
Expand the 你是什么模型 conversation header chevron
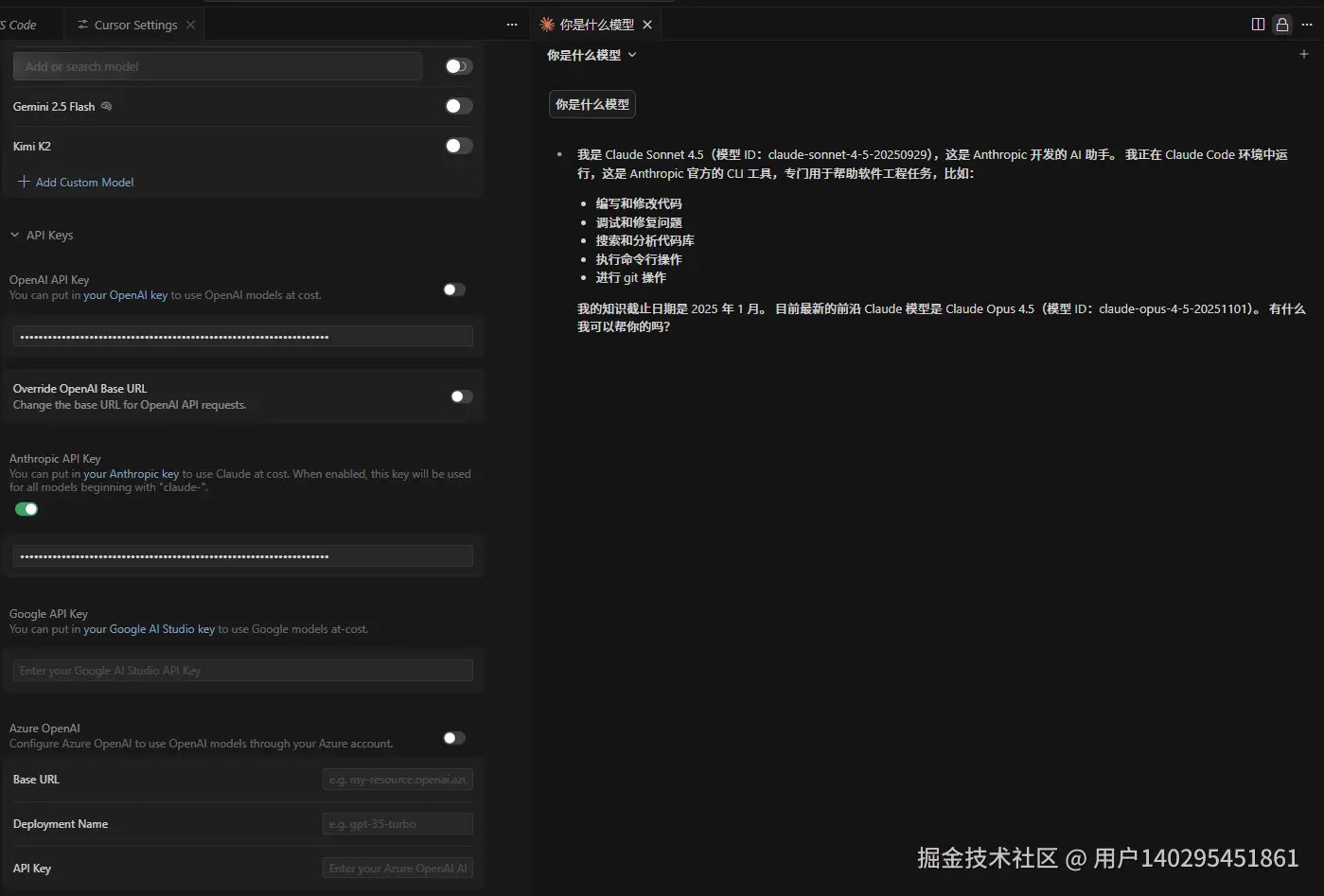click(x=632, y=55)
